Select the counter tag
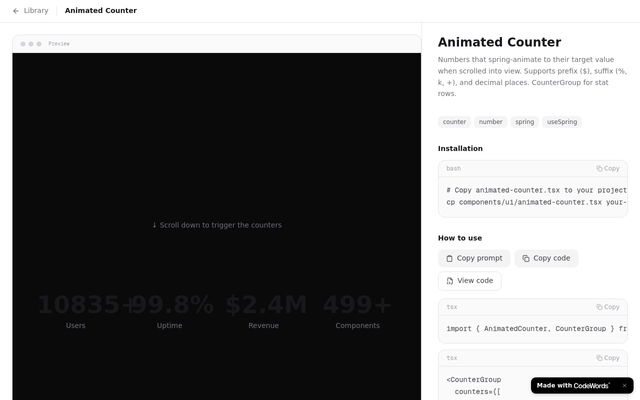 pos(454,122)
